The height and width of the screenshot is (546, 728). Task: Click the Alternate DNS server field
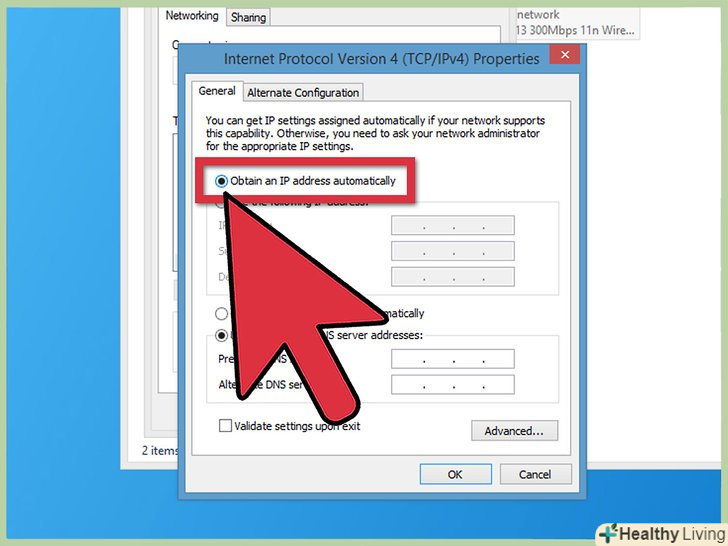click(453, 385)
